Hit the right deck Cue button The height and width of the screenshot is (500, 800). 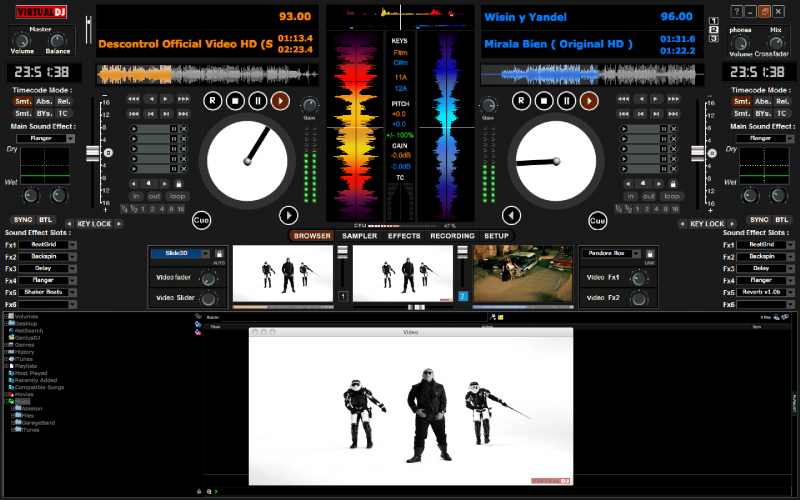[x=597, y=220]
